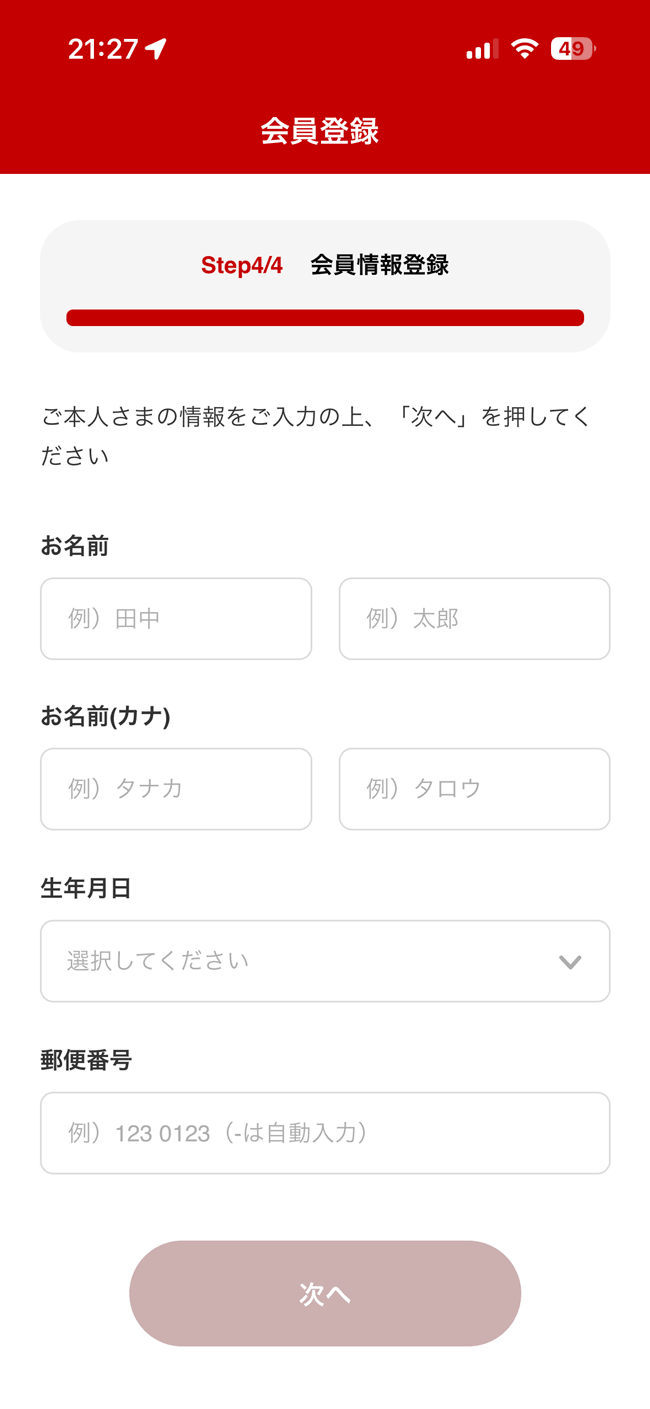Tap the cellular signal strength icon
650x1409 pixels.
(482, 49)
